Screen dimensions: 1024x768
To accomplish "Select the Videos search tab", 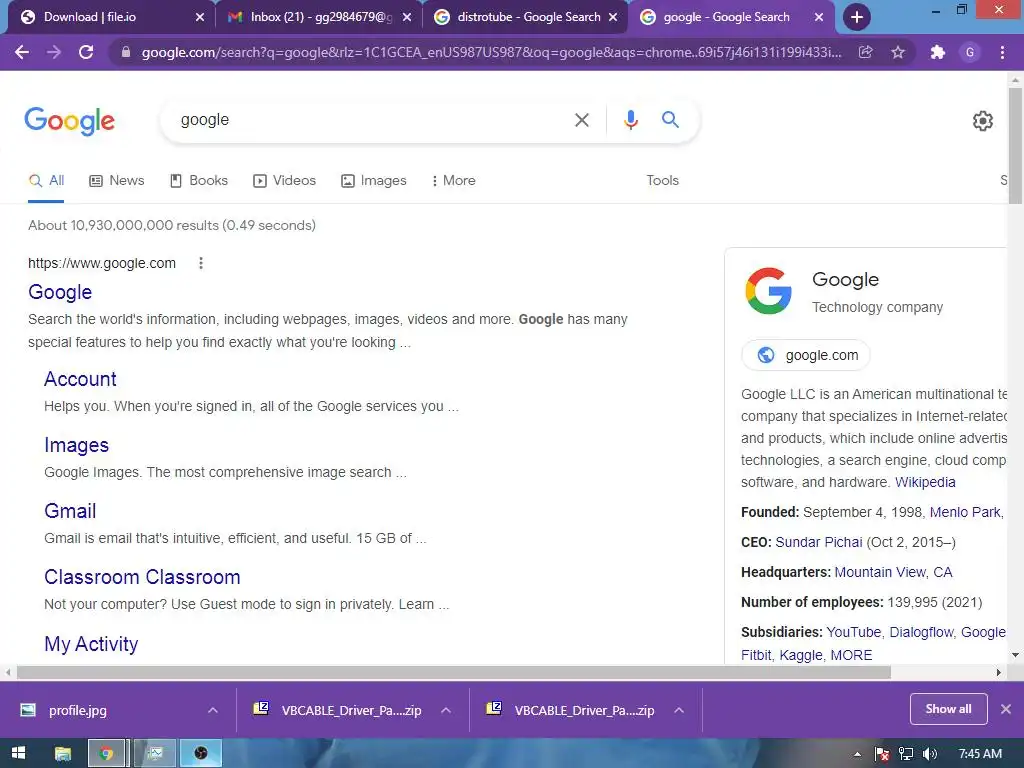I will pos(285,180).
